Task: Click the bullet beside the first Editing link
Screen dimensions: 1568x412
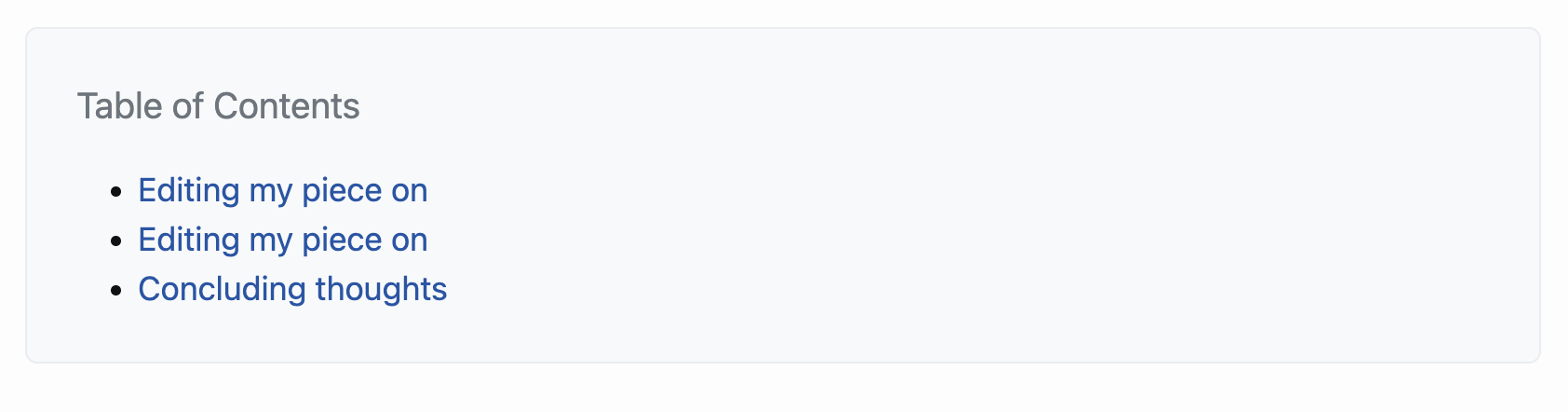Action: point(116,192)
